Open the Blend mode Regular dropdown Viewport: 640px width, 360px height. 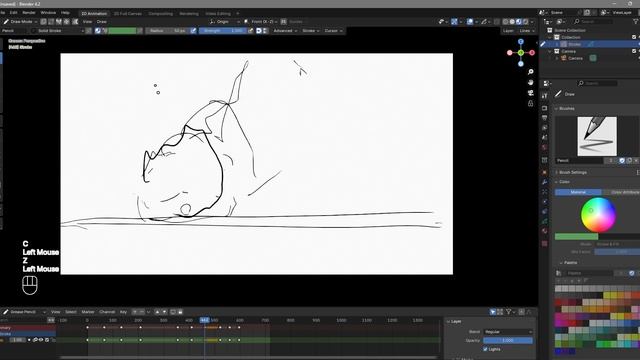click(508, 332)
